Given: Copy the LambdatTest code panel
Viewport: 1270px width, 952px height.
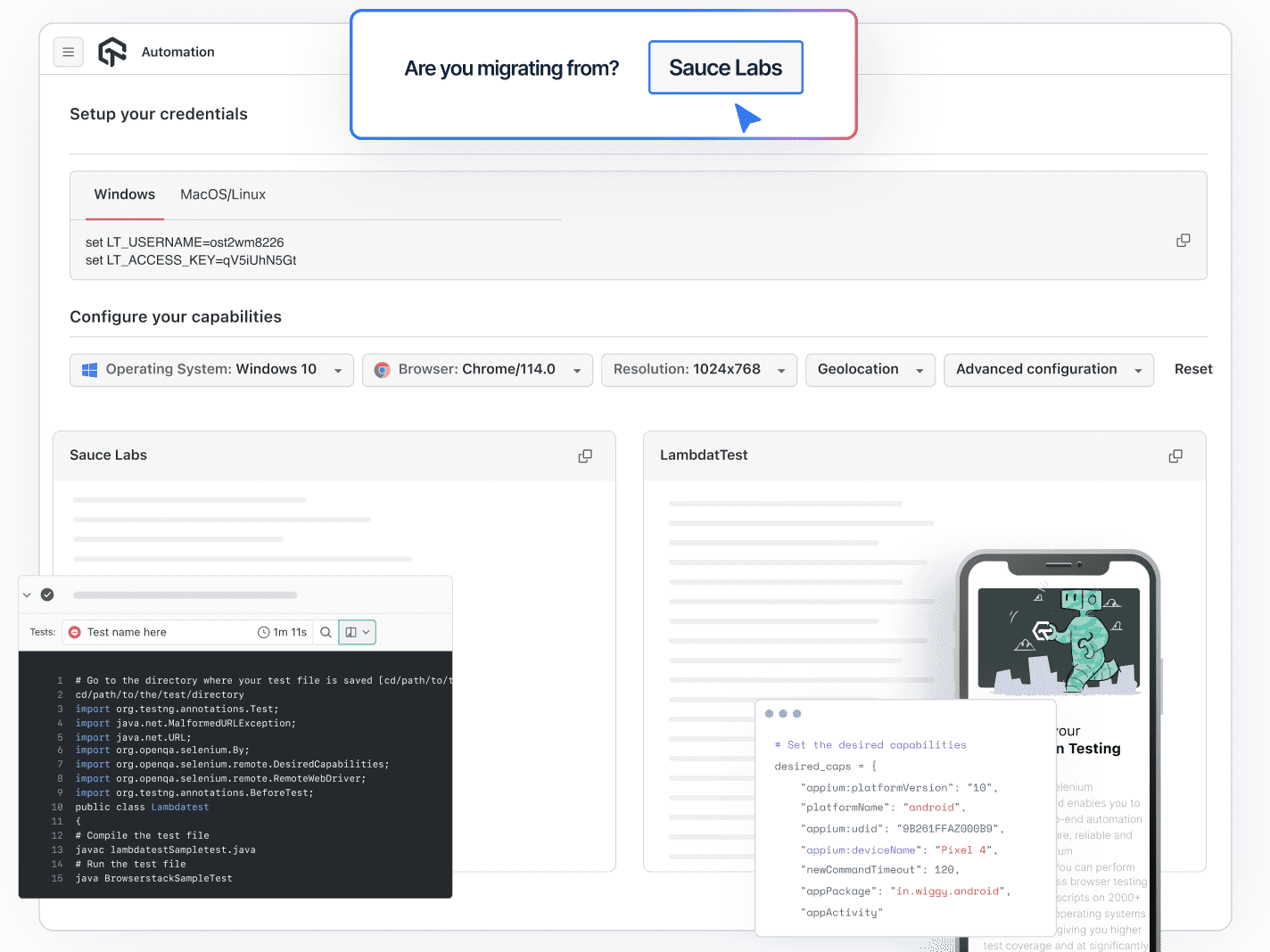Looking at the screenshot, I should point(1175,456).
